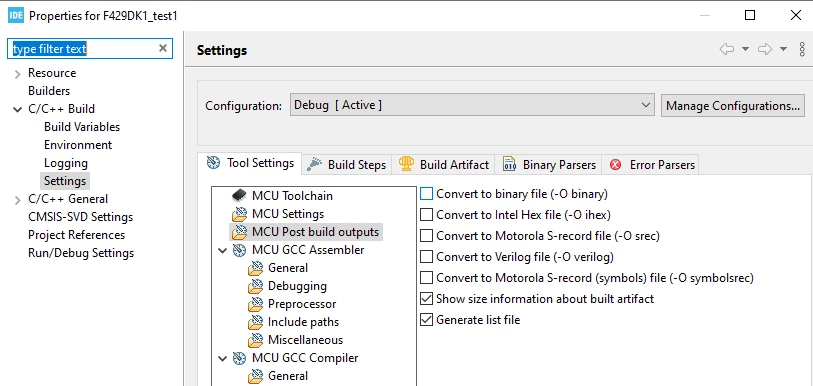This screenshot has width=813, height=386.
Task: Select Logging tree item
Action: (x=66, y=163)
